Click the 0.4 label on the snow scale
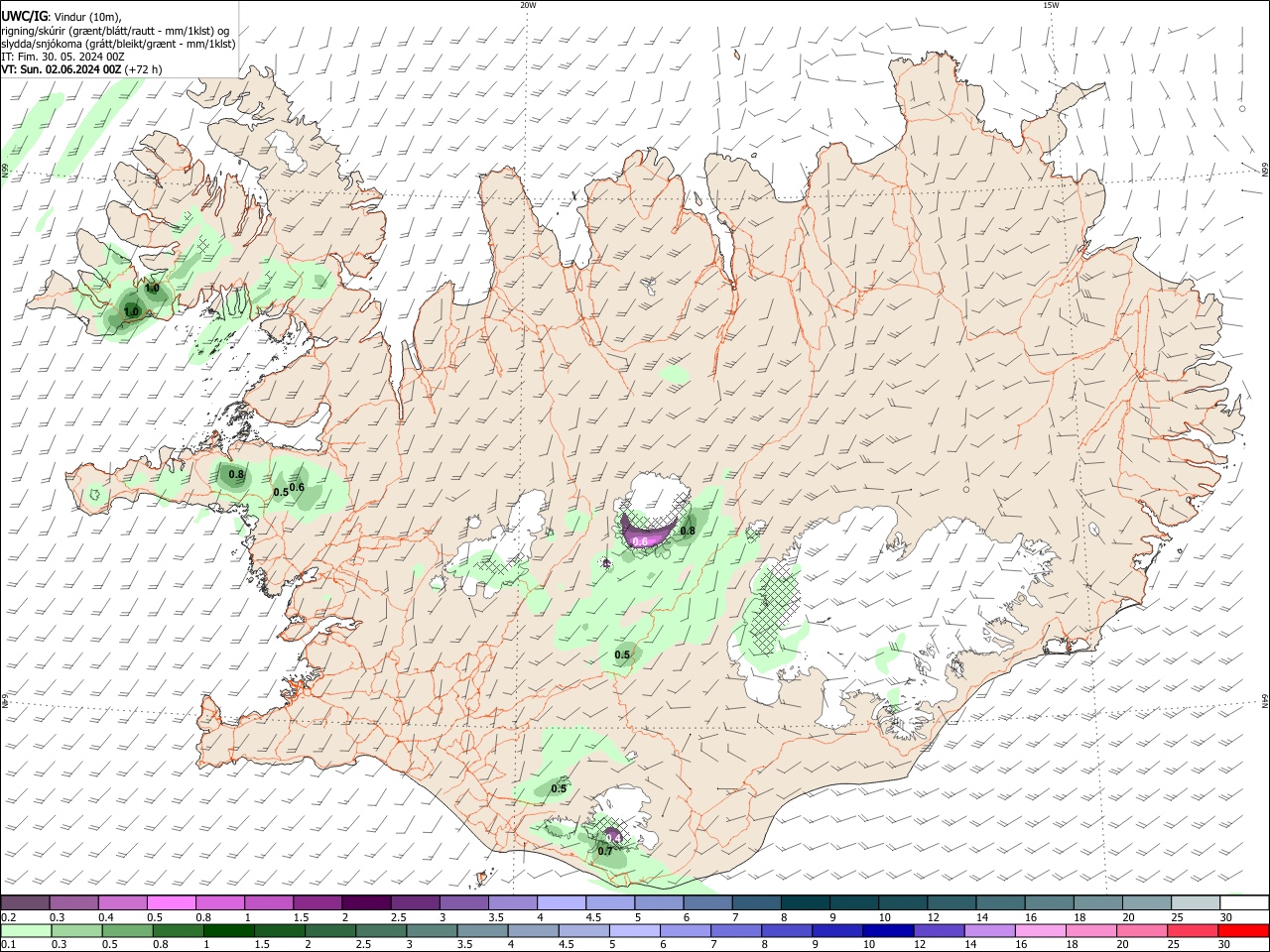This screenshot has height=952, width=1270. pyautogui.click(x=106, y=917)
